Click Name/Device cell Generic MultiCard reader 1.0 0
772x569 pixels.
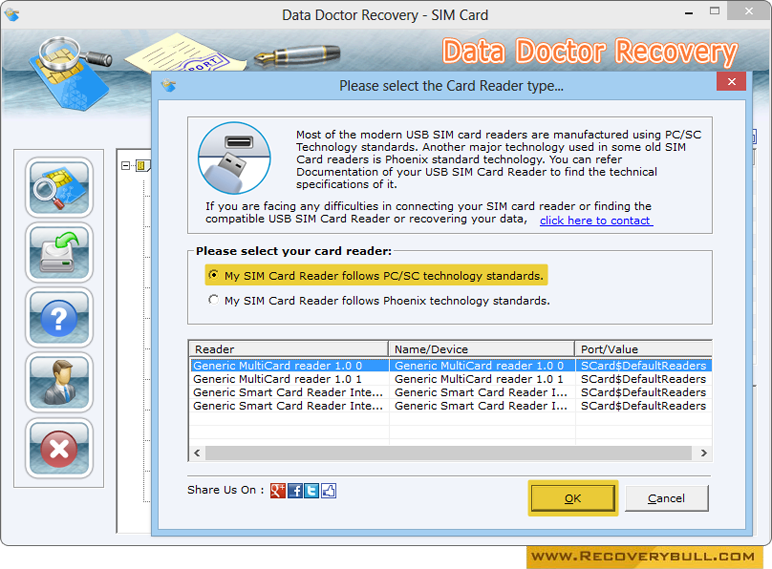pos(482,366)
